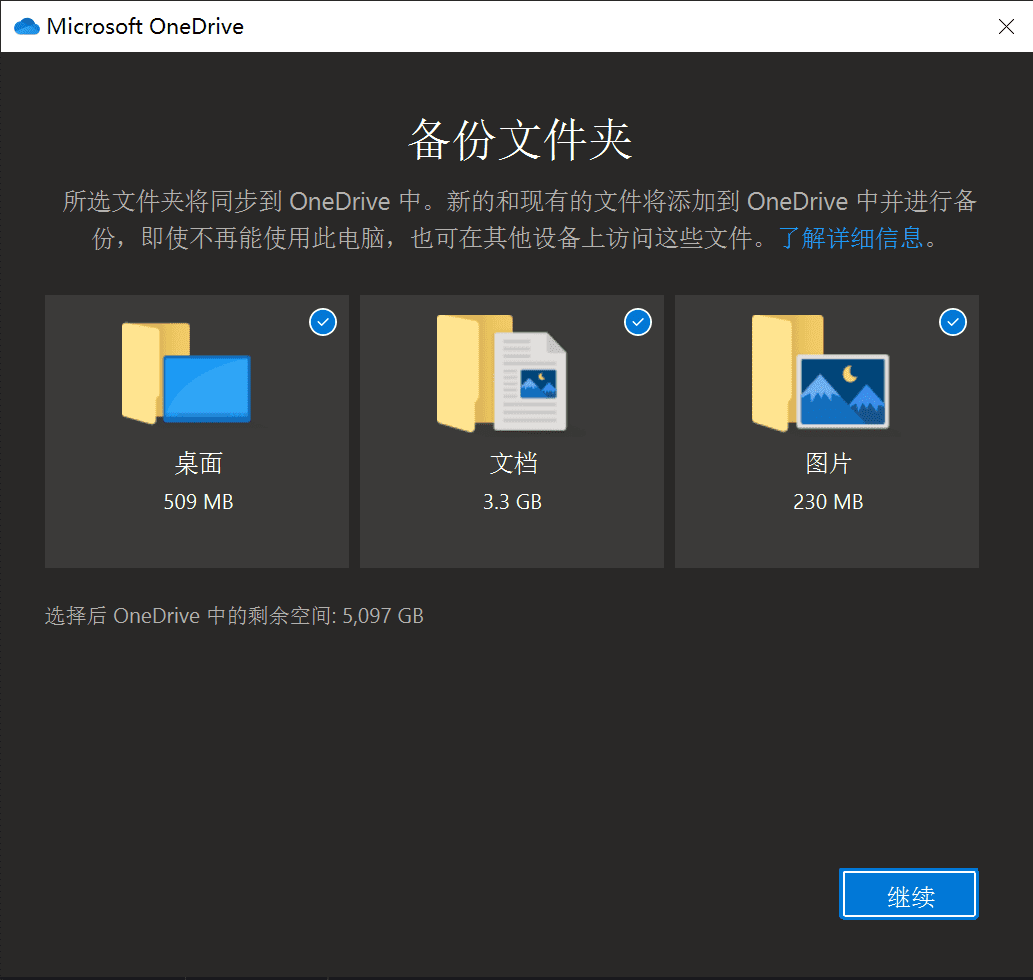This screenshot has width=1033, height=980.
Task: Click the 文档 (Documents) folder icon
Action: pos(502,373)
